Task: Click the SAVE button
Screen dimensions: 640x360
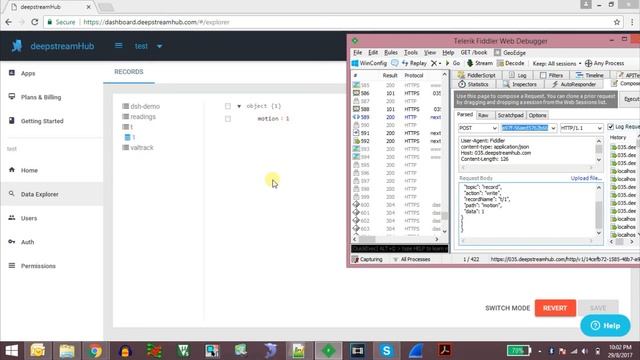Action: 598,308
